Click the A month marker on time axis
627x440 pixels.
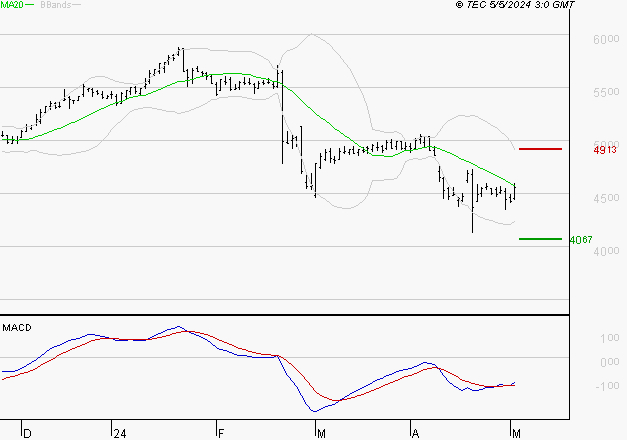(x=415, y=434)
